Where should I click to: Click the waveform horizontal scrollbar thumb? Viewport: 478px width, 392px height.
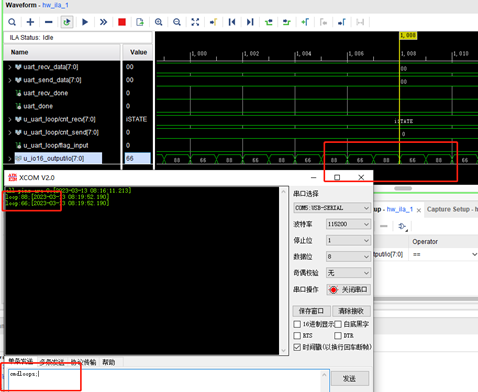click(x=403, y=188)
